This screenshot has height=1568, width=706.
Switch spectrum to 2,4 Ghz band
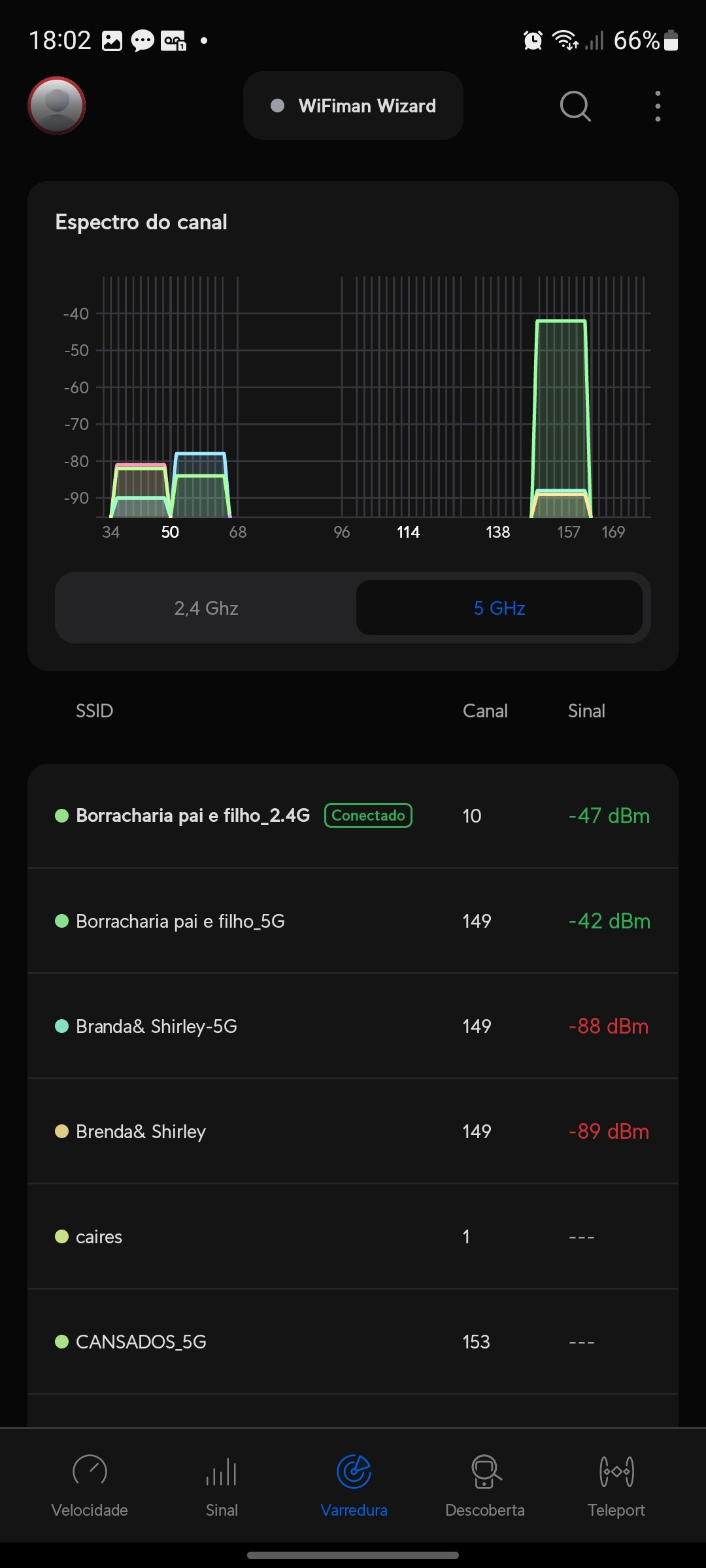point(206,608)
